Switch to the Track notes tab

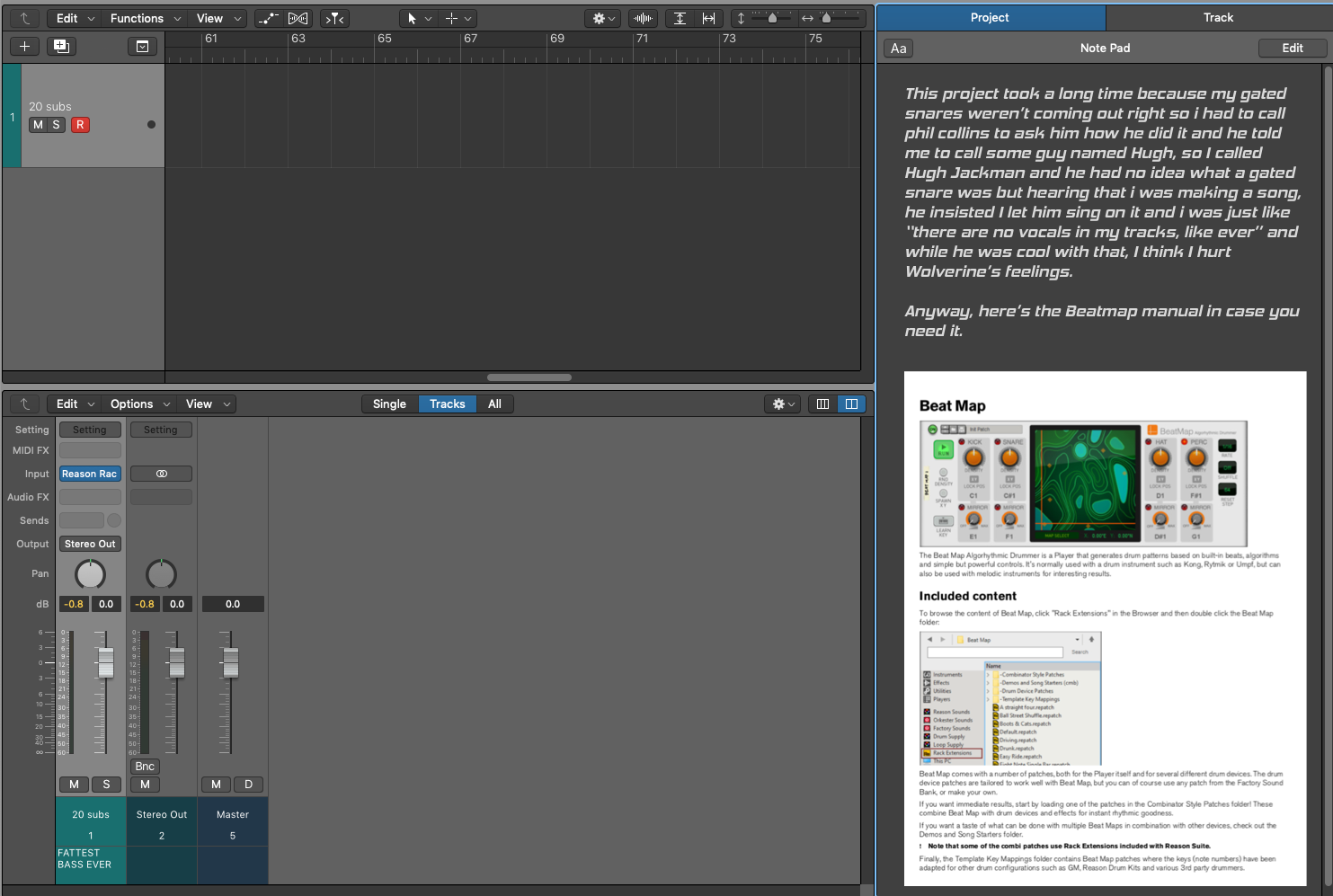click(x=1219, y=18)
